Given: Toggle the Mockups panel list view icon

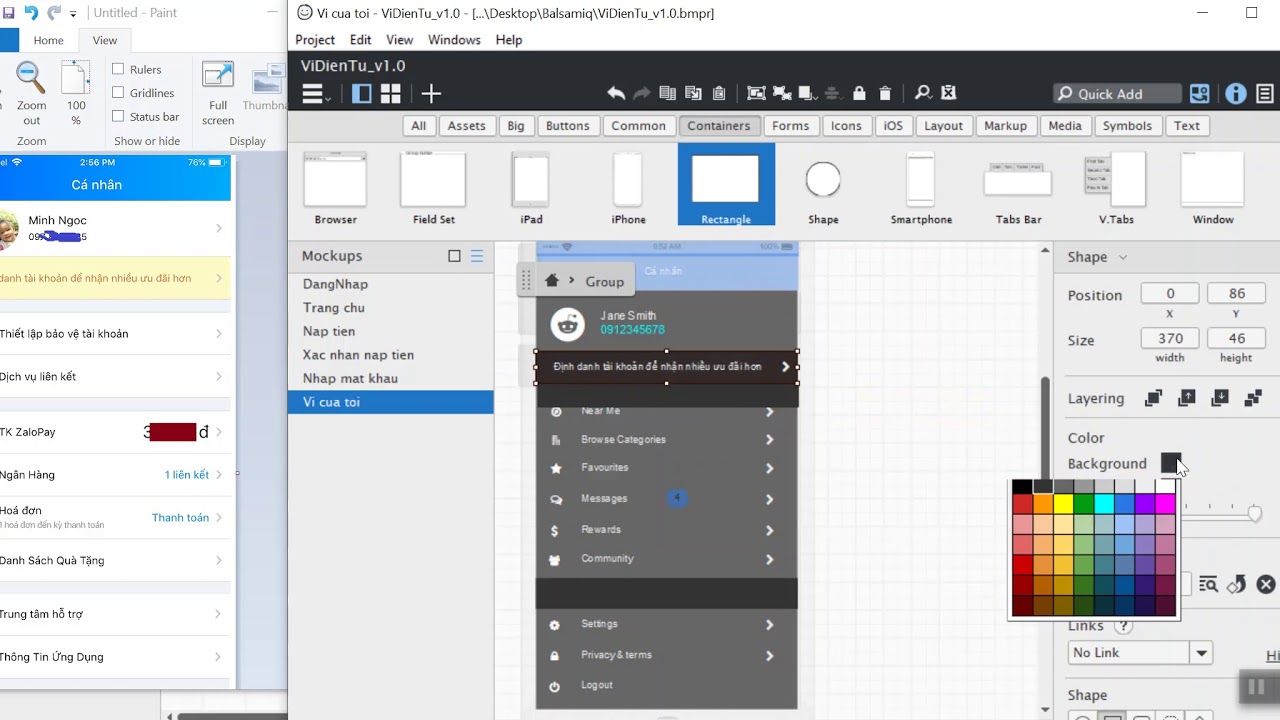Looking at the screenshot, I should click(477, 256).
